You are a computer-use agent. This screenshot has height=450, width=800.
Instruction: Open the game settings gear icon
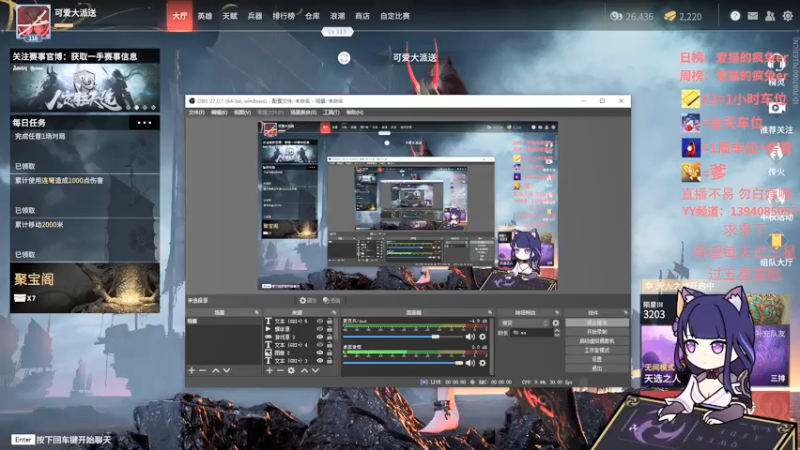point(788,16)
